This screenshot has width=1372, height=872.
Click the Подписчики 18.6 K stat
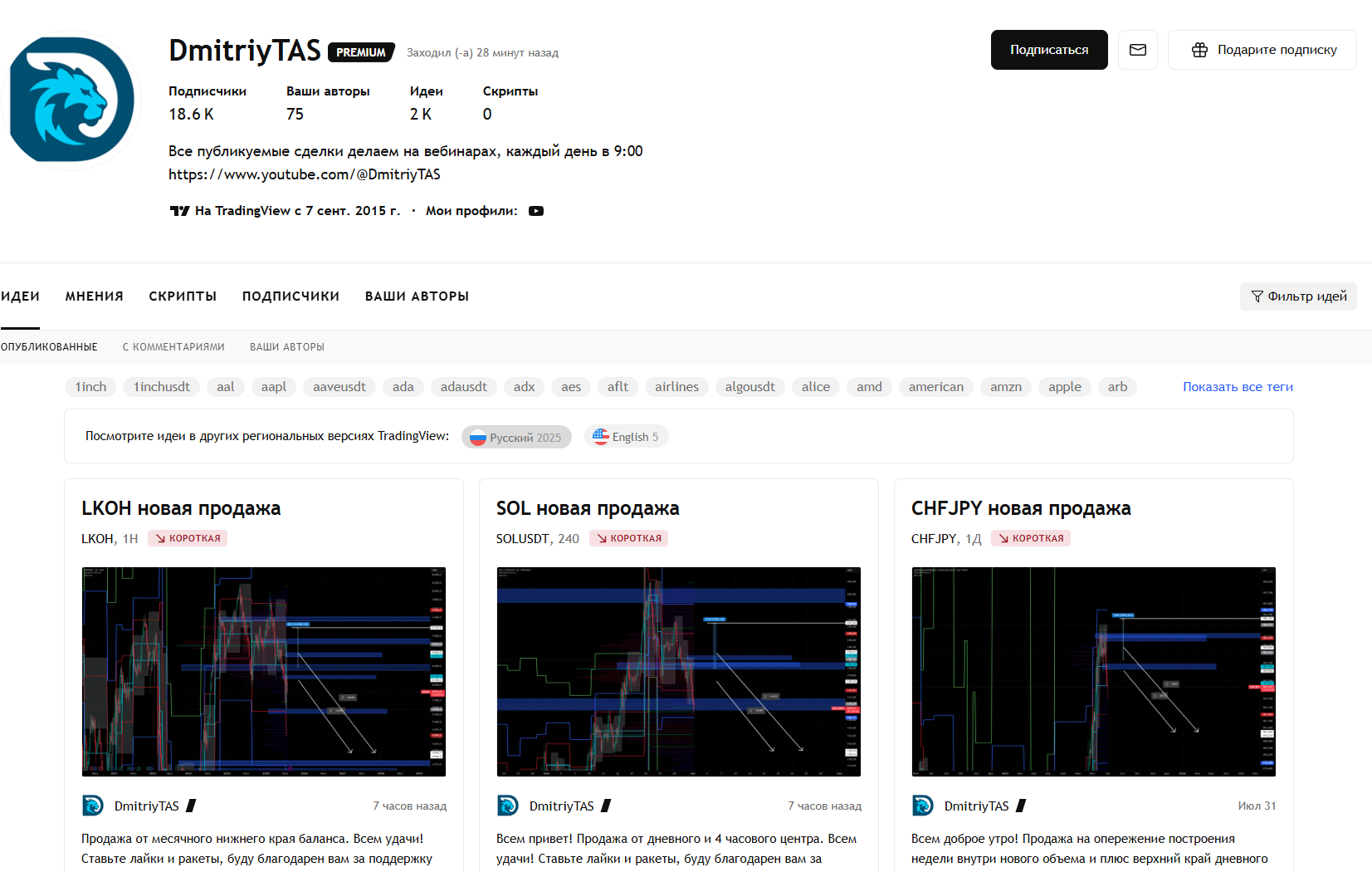[208, 103]
